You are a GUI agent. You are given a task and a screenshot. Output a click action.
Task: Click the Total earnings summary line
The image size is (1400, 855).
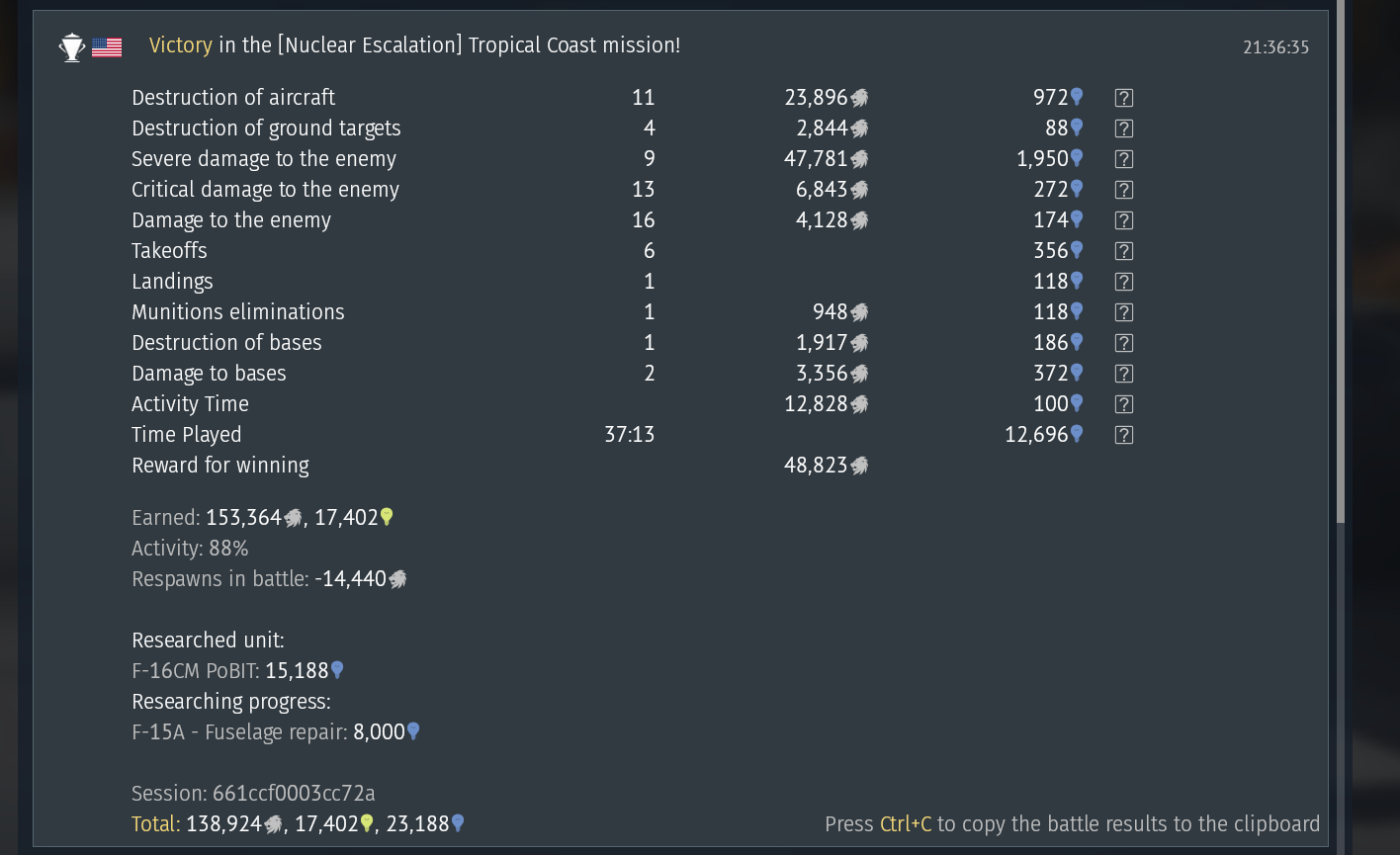point(298,823)
